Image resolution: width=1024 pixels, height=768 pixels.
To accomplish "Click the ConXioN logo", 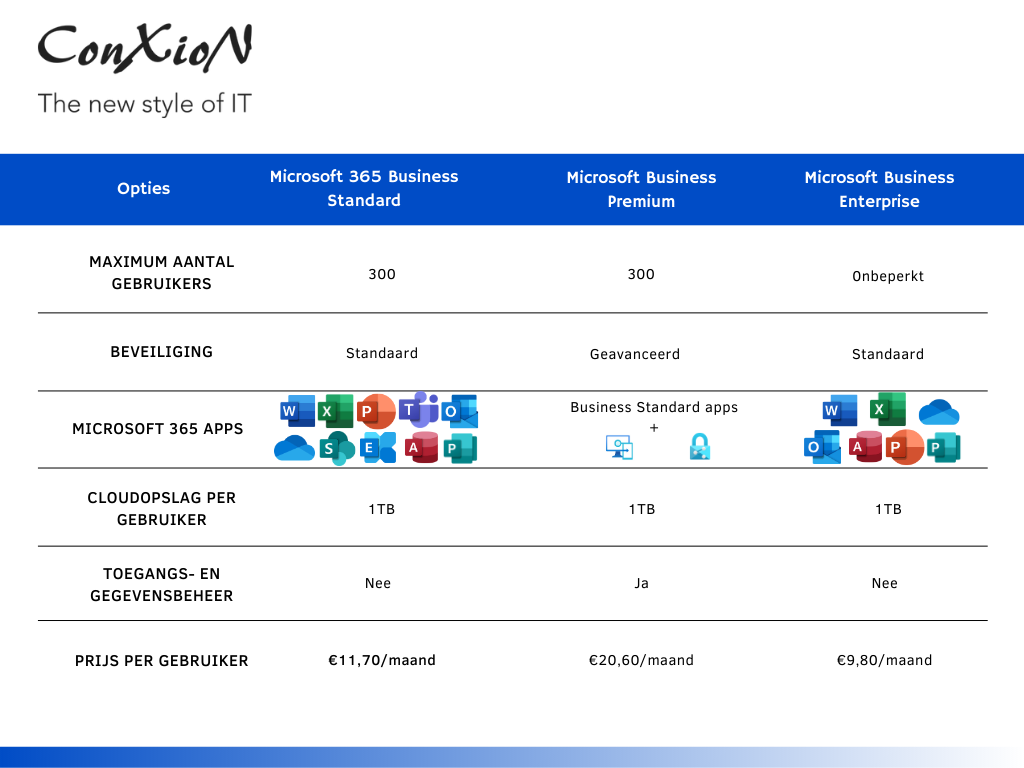I will 145,48.
